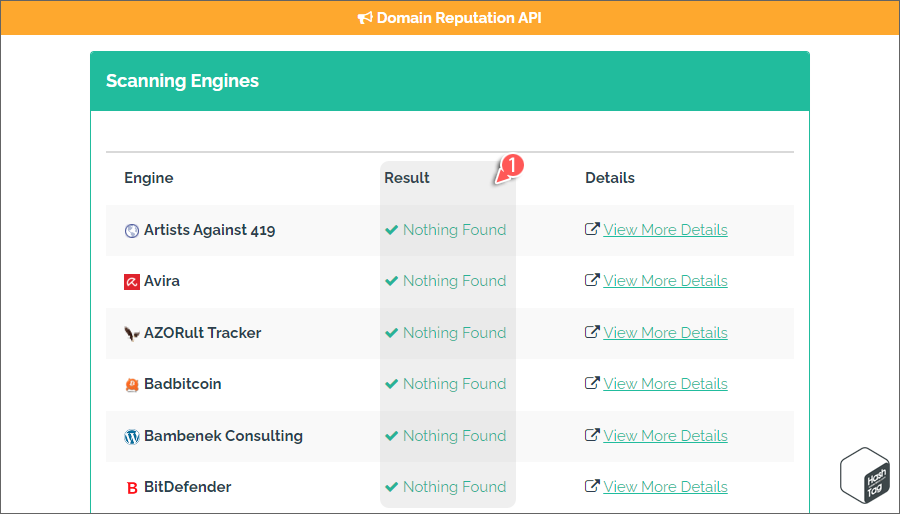Click Nothing Found result for AZORult Tracker
Screen dimensions: 900x514
coord(455,333)
